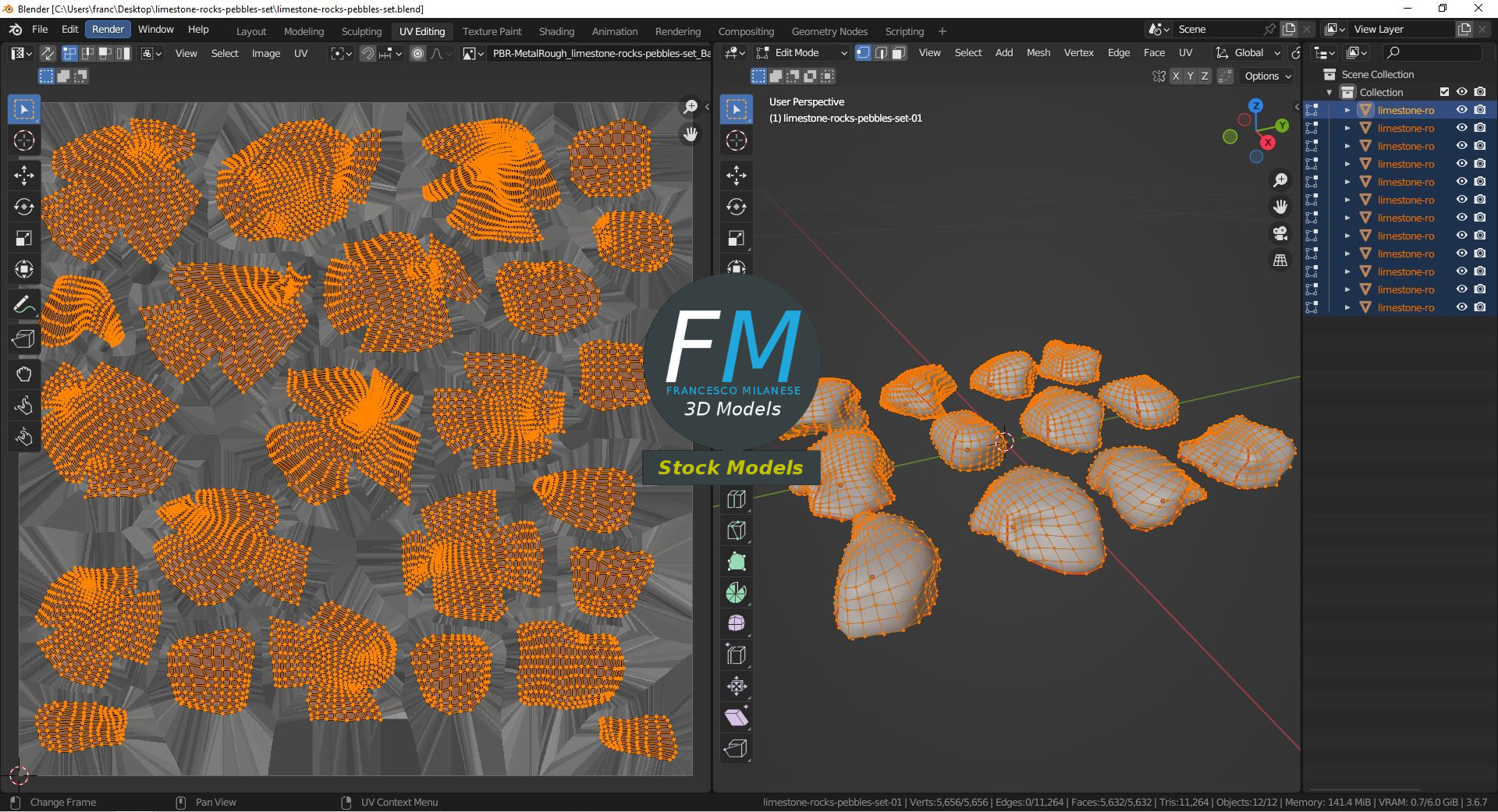Select the Rotate tool in 3D viewport

point(737,207)
